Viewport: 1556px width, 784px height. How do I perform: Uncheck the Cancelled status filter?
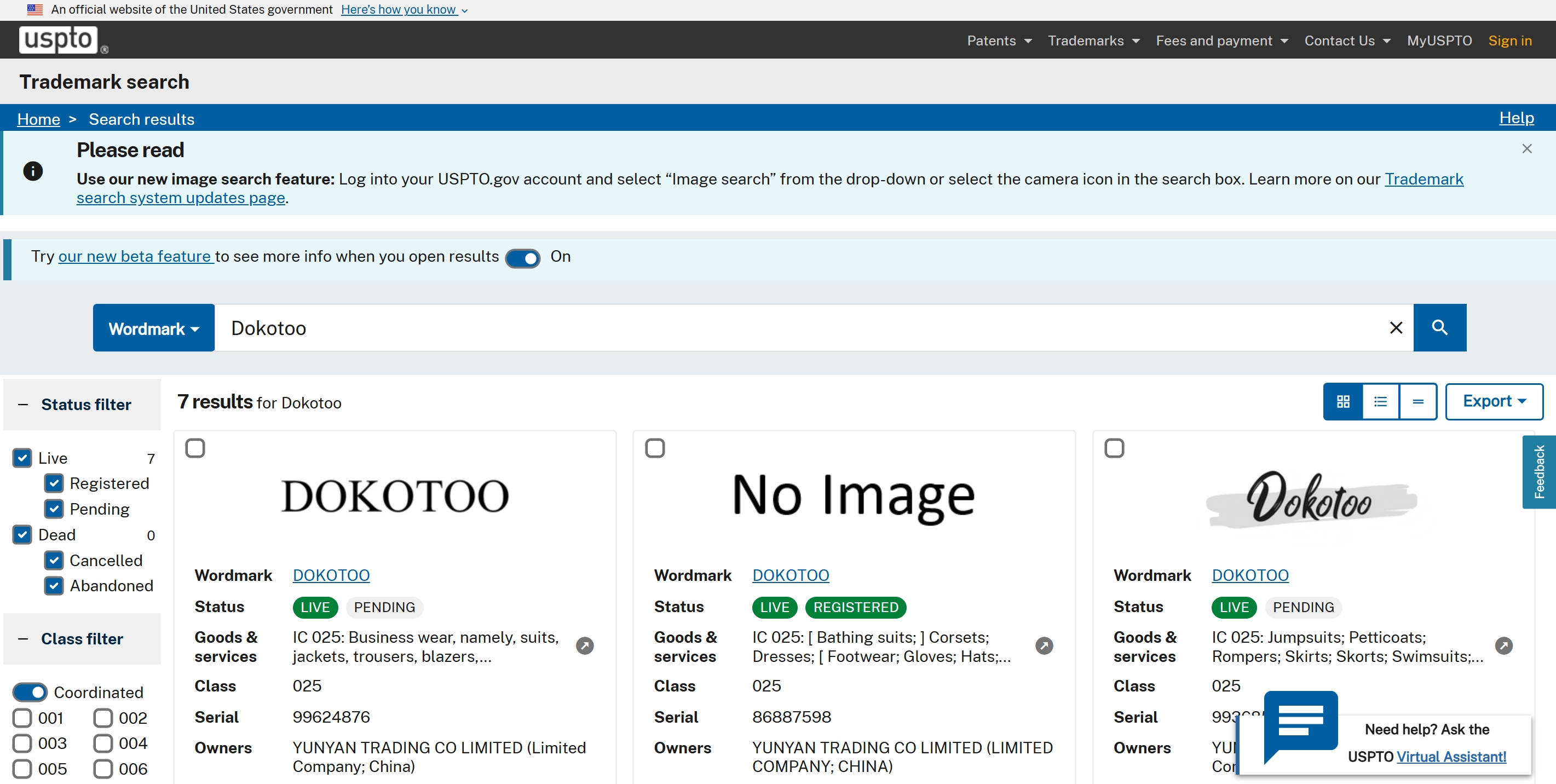pos(54,561)
